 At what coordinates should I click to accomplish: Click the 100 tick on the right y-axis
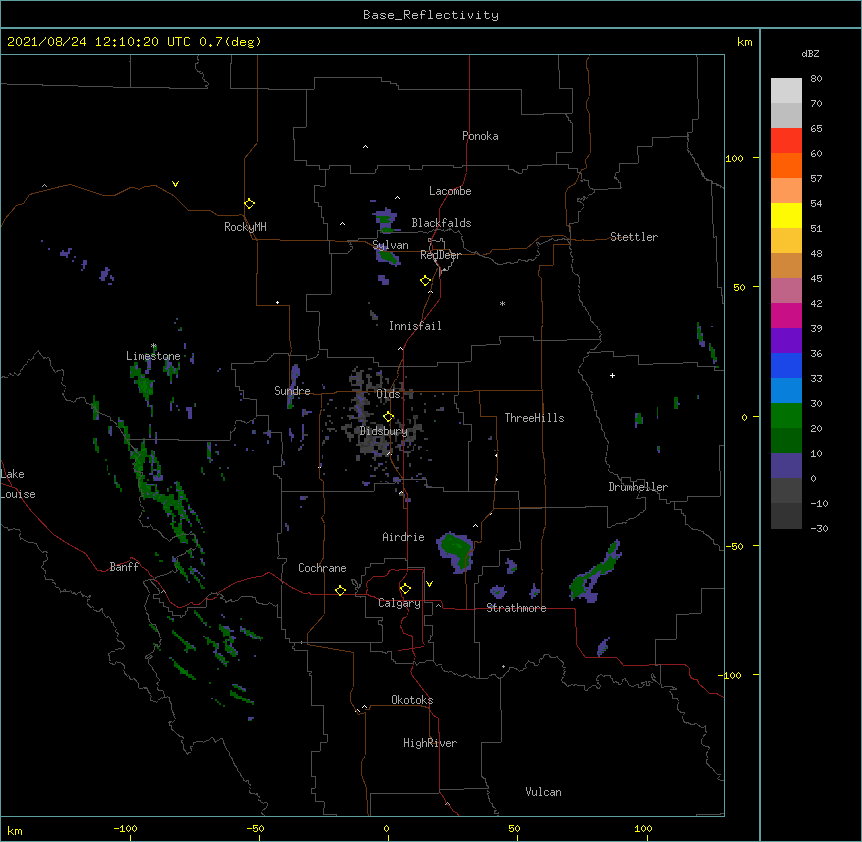pos(734,158)
